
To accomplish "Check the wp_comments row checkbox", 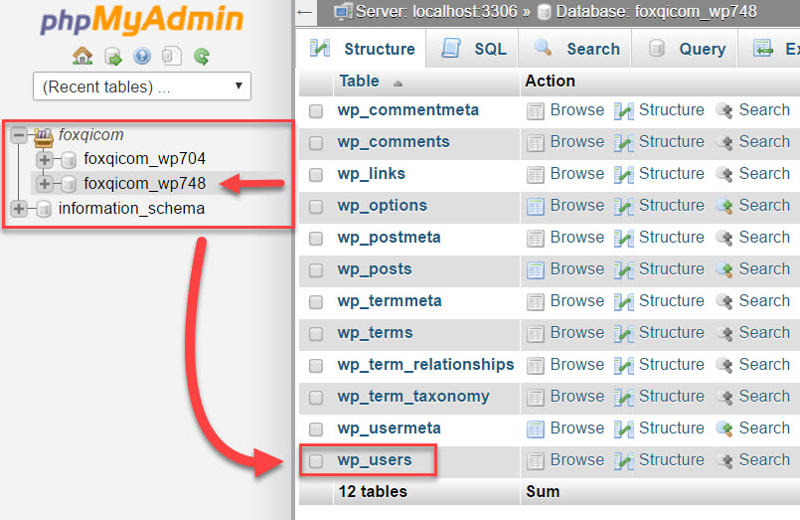I will [316, 142].
